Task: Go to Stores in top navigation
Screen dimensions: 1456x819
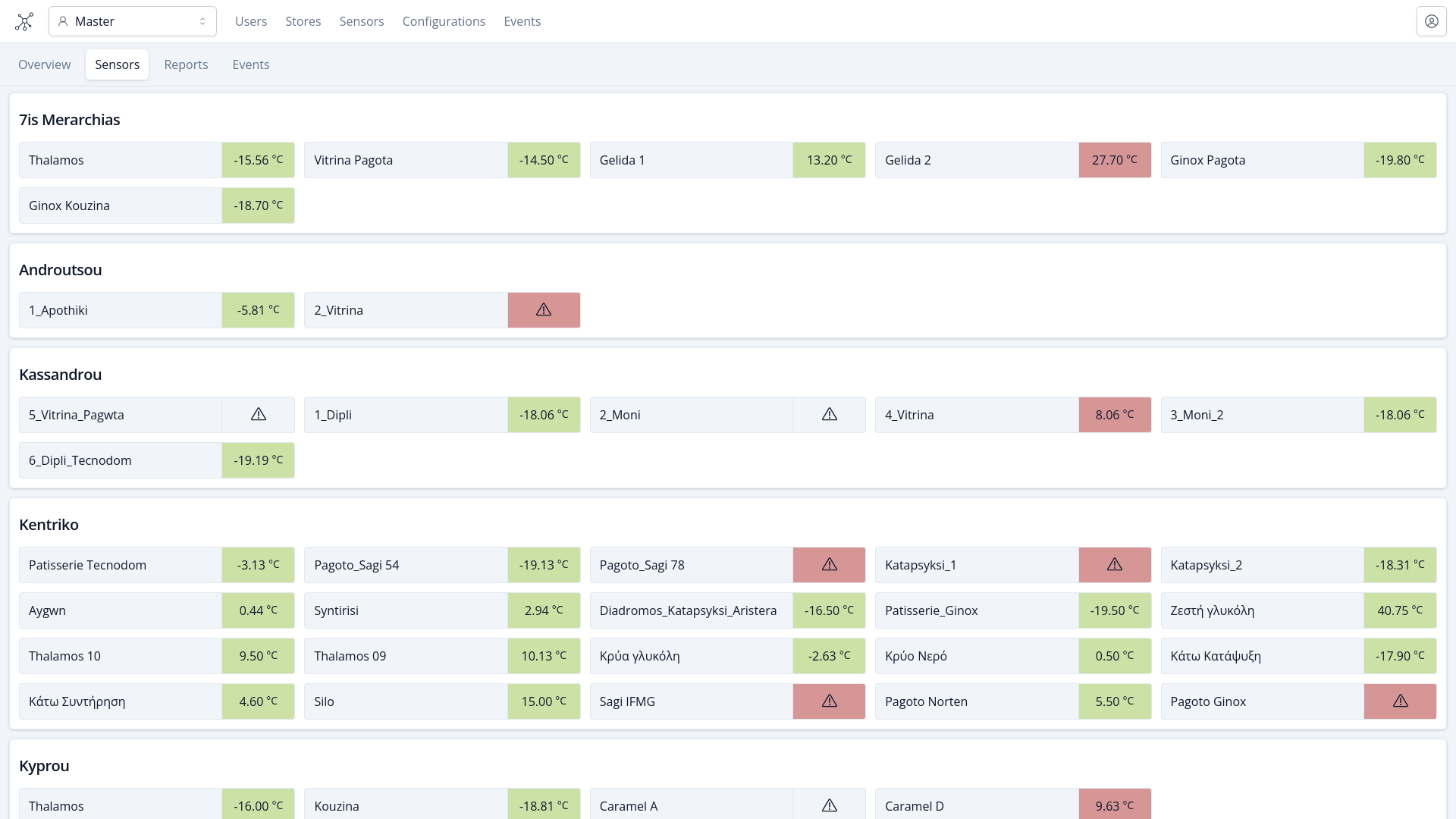Action: coord(303,21)
